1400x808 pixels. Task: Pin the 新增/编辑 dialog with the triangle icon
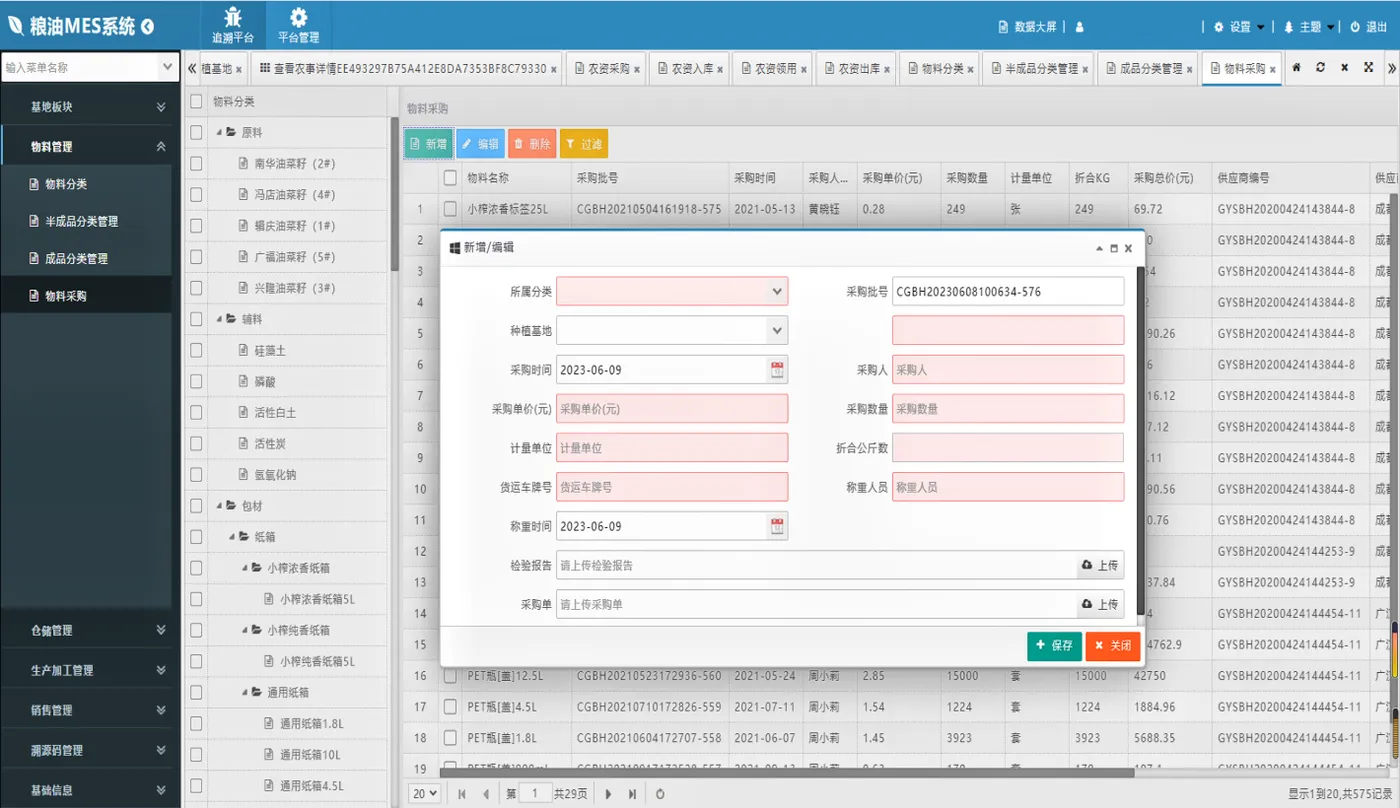[1099, 247]
